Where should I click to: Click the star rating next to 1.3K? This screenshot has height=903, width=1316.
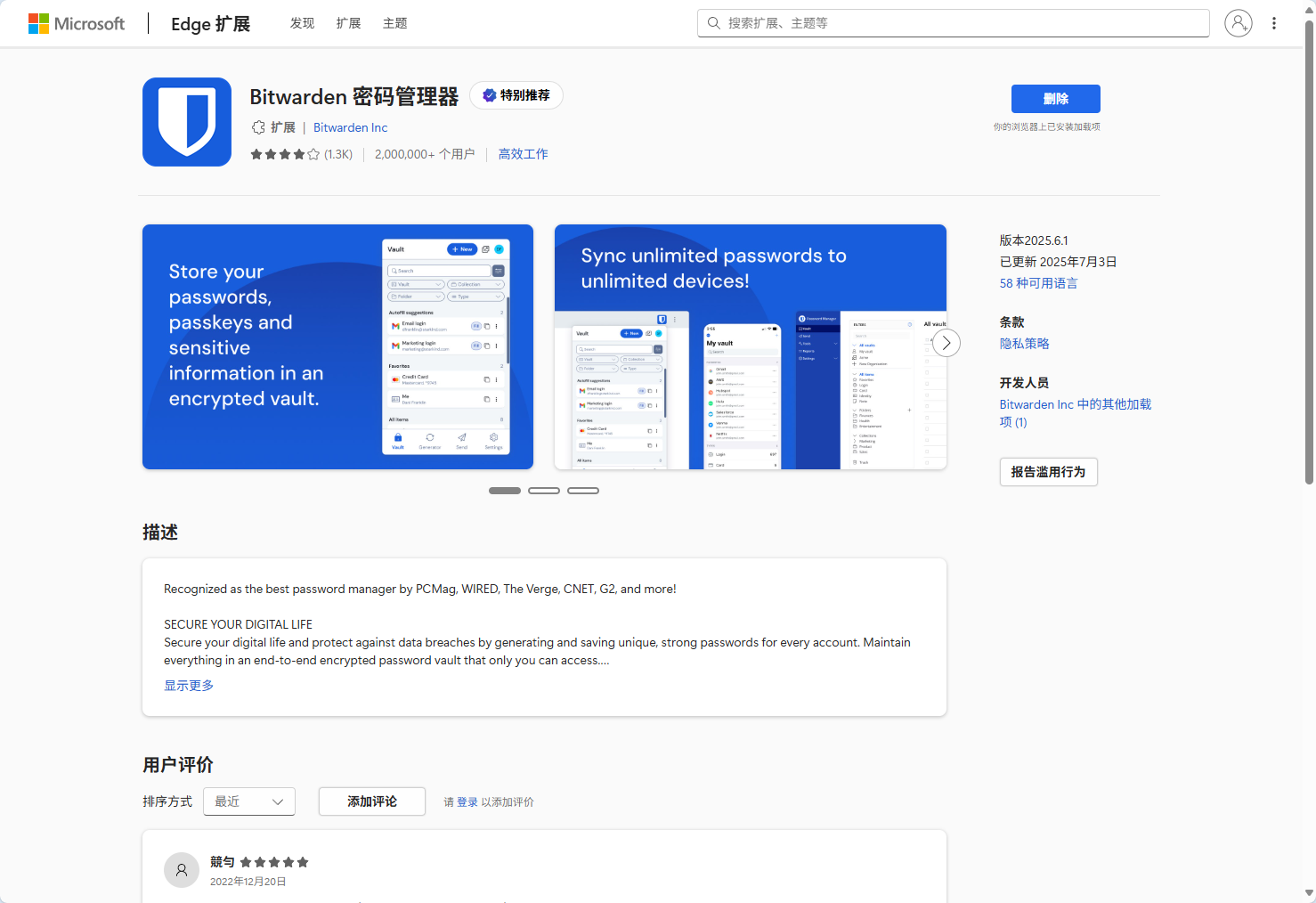(285, 154)
